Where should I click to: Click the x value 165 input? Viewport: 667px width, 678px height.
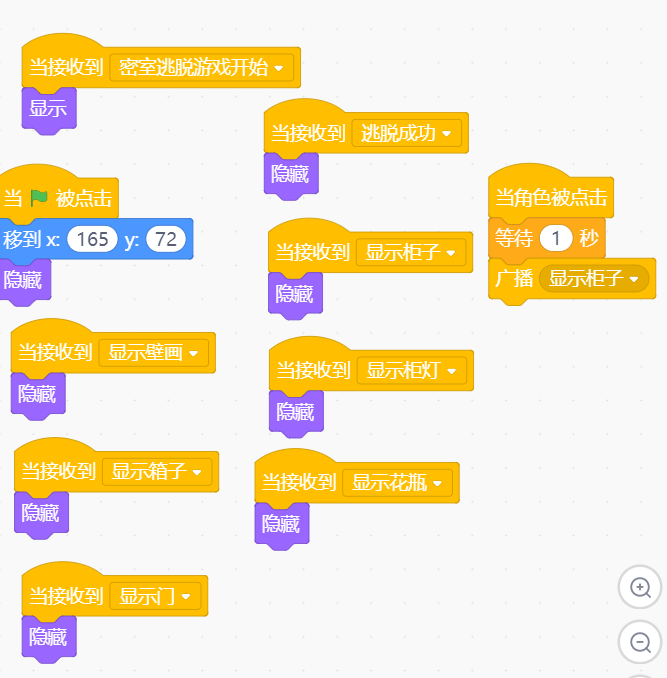[93, 239]
